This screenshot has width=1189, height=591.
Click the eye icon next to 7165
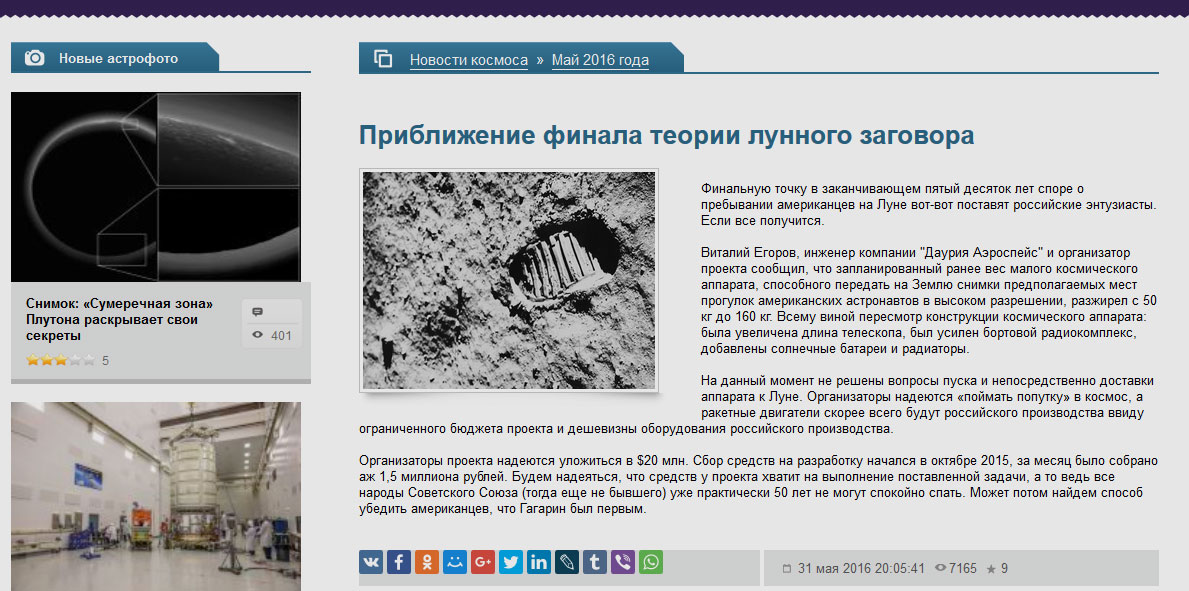(x=941, y=568)
